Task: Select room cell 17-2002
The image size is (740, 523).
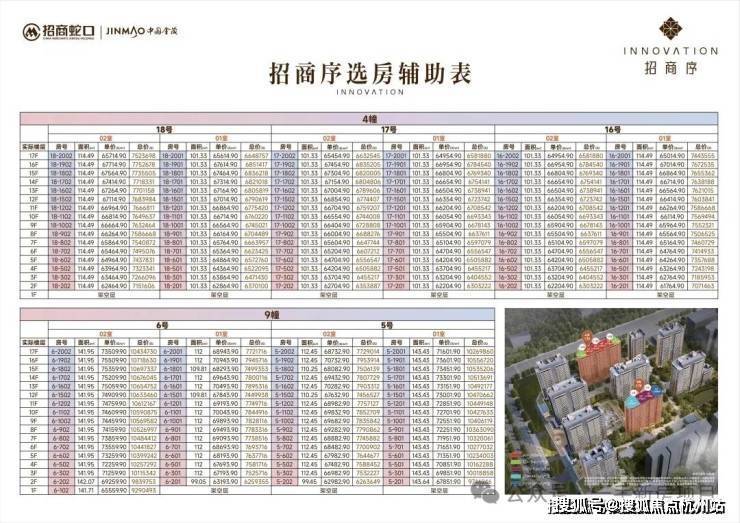Action: click(x=285, y=155)
